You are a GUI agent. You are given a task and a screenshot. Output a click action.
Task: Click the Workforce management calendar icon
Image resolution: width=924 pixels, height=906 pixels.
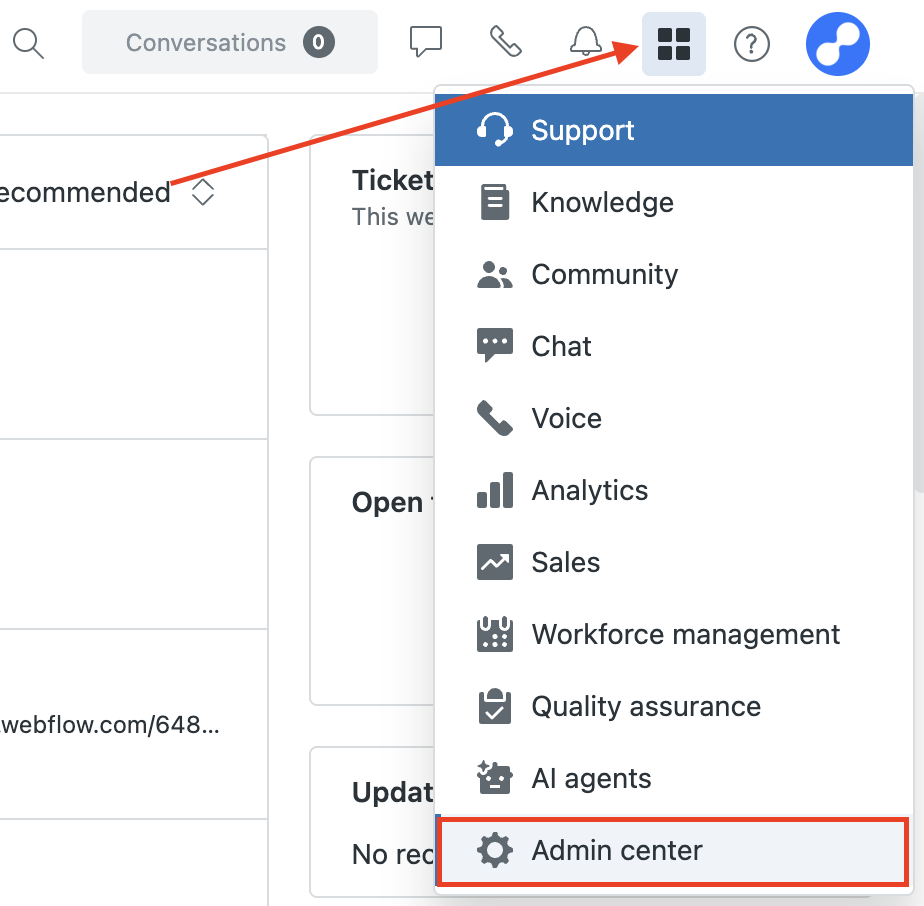[494, 634]
